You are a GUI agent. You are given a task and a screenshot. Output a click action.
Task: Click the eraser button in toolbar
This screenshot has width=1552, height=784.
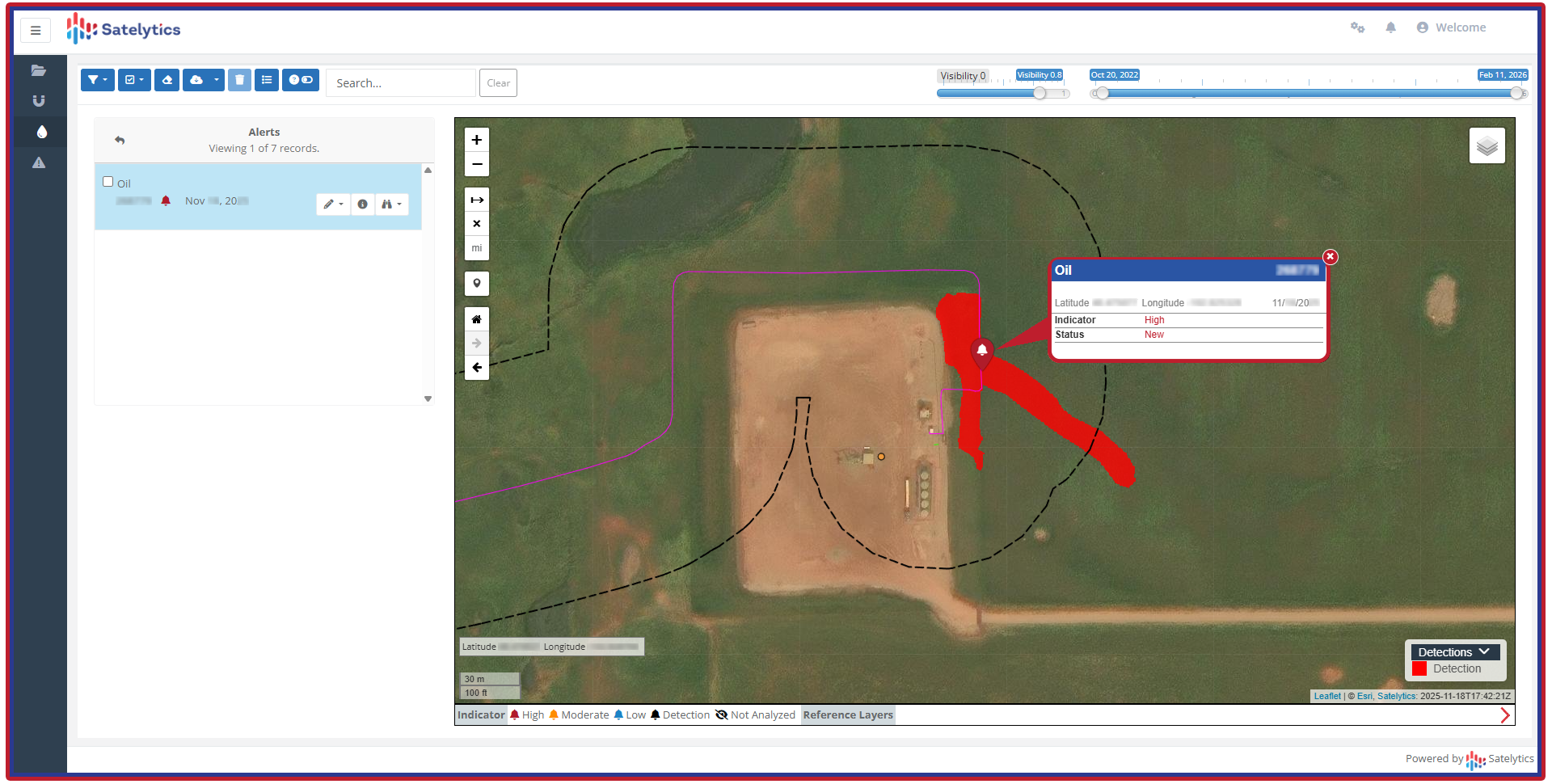coord(167,80)
